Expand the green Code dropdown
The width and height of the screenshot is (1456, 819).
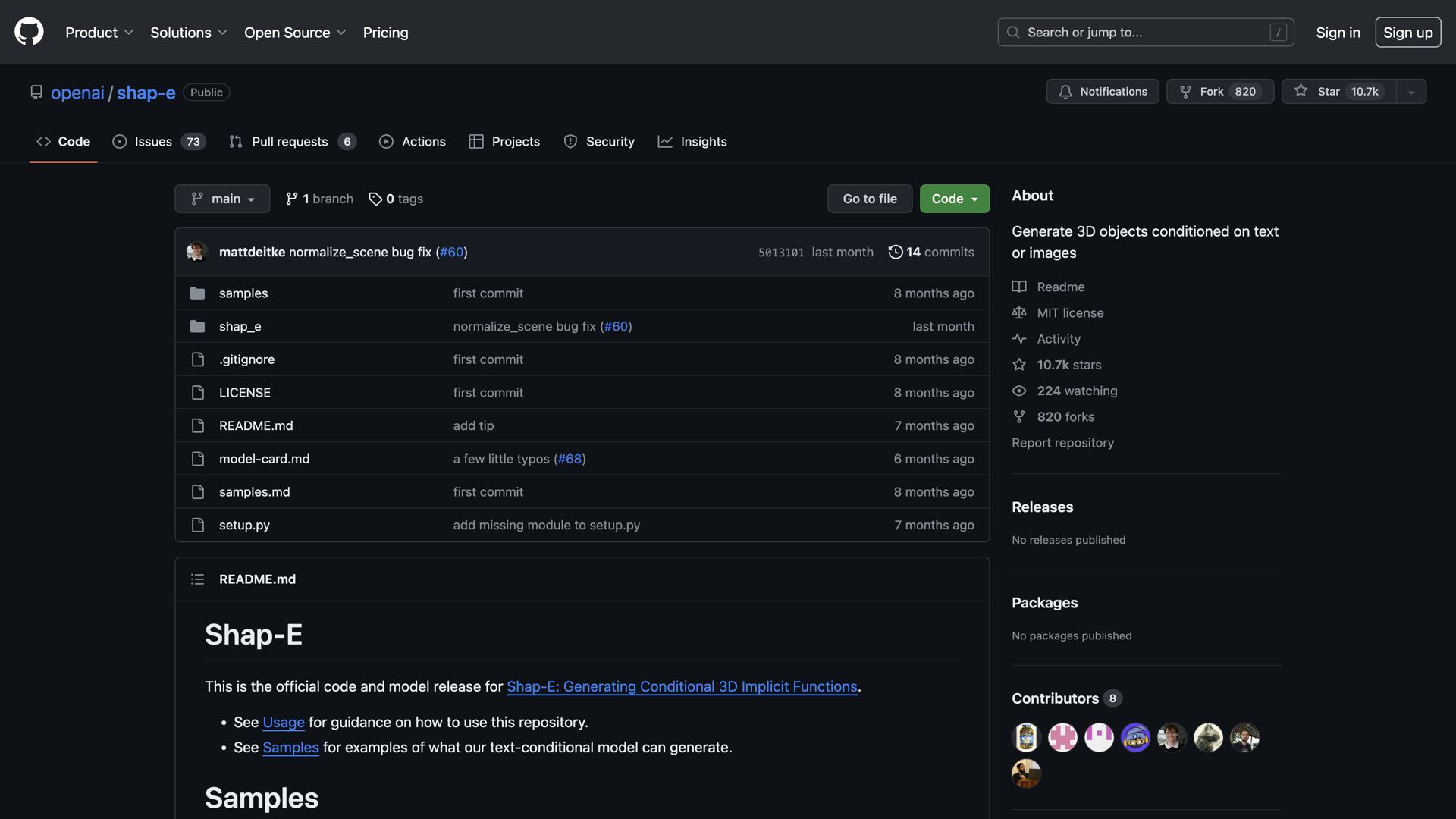(x=954, y=199)
